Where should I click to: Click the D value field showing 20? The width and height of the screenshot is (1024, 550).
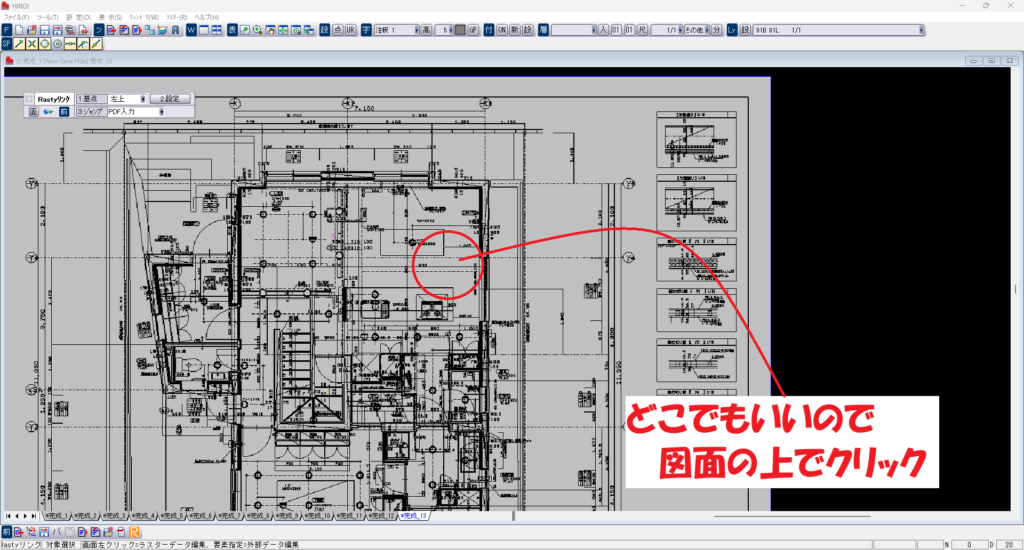(1008, 544)
